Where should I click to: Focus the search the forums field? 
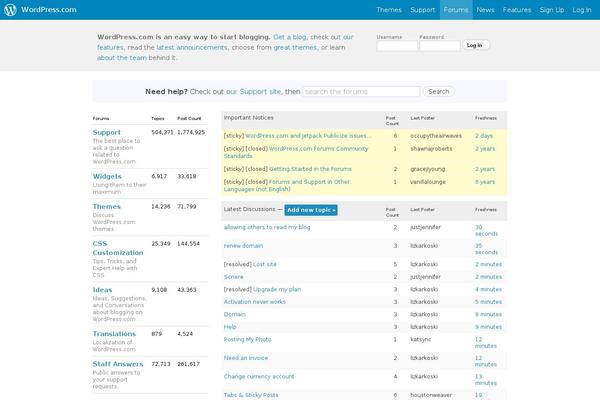pyautogui.click(x=361, y=91)
